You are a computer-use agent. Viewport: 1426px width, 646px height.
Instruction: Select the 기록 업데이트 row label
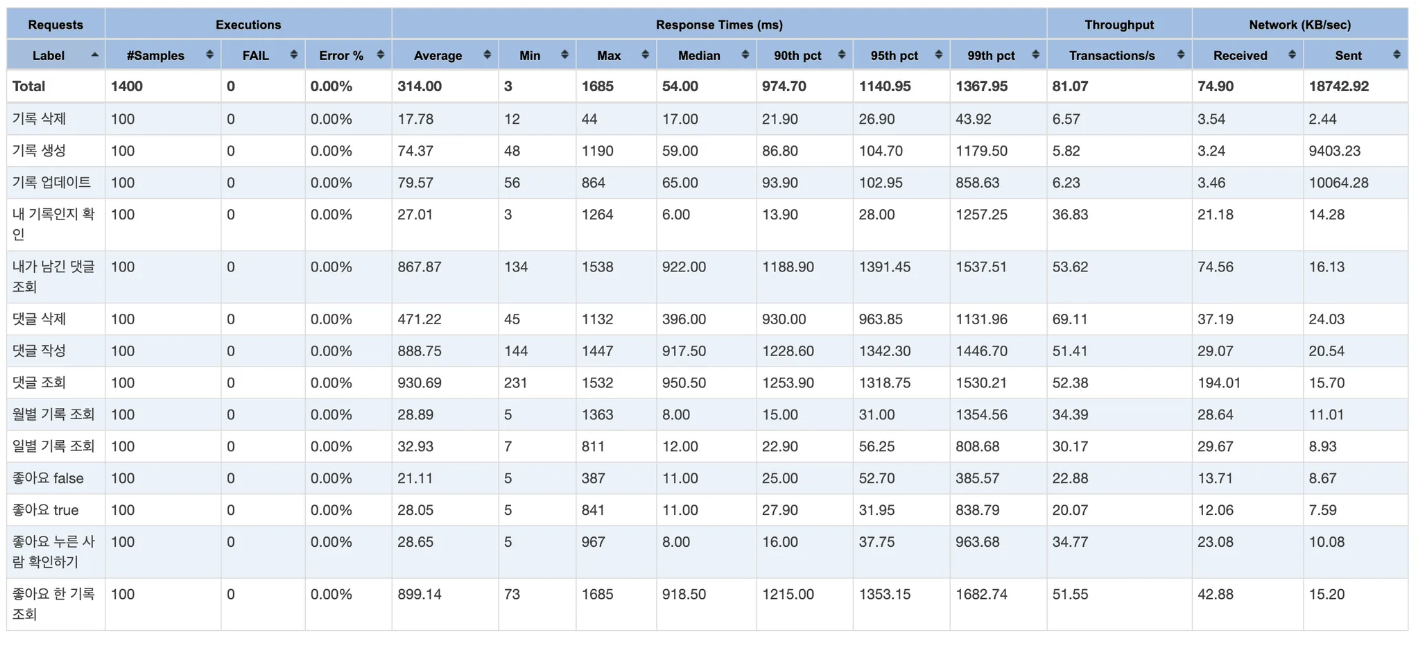coord(51,183)
